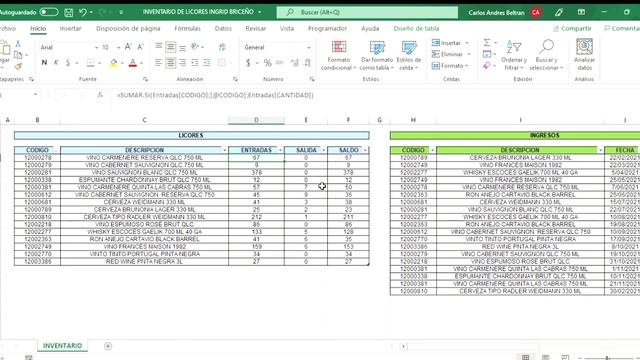Screen dimensions: 640x360
Task: Open the font color dropdown arrow
Action: point(142,63)
